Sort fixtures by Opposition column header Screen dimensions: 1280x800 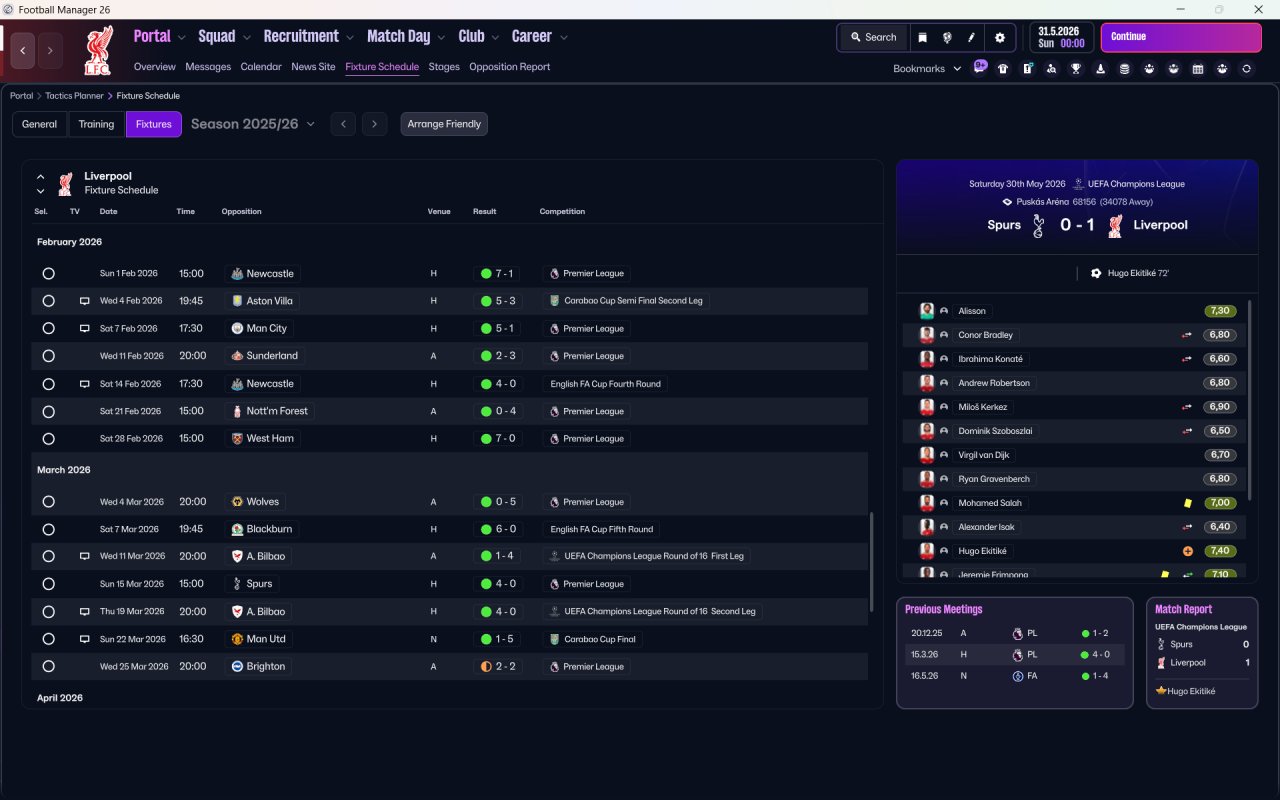[x=241, y=212]
